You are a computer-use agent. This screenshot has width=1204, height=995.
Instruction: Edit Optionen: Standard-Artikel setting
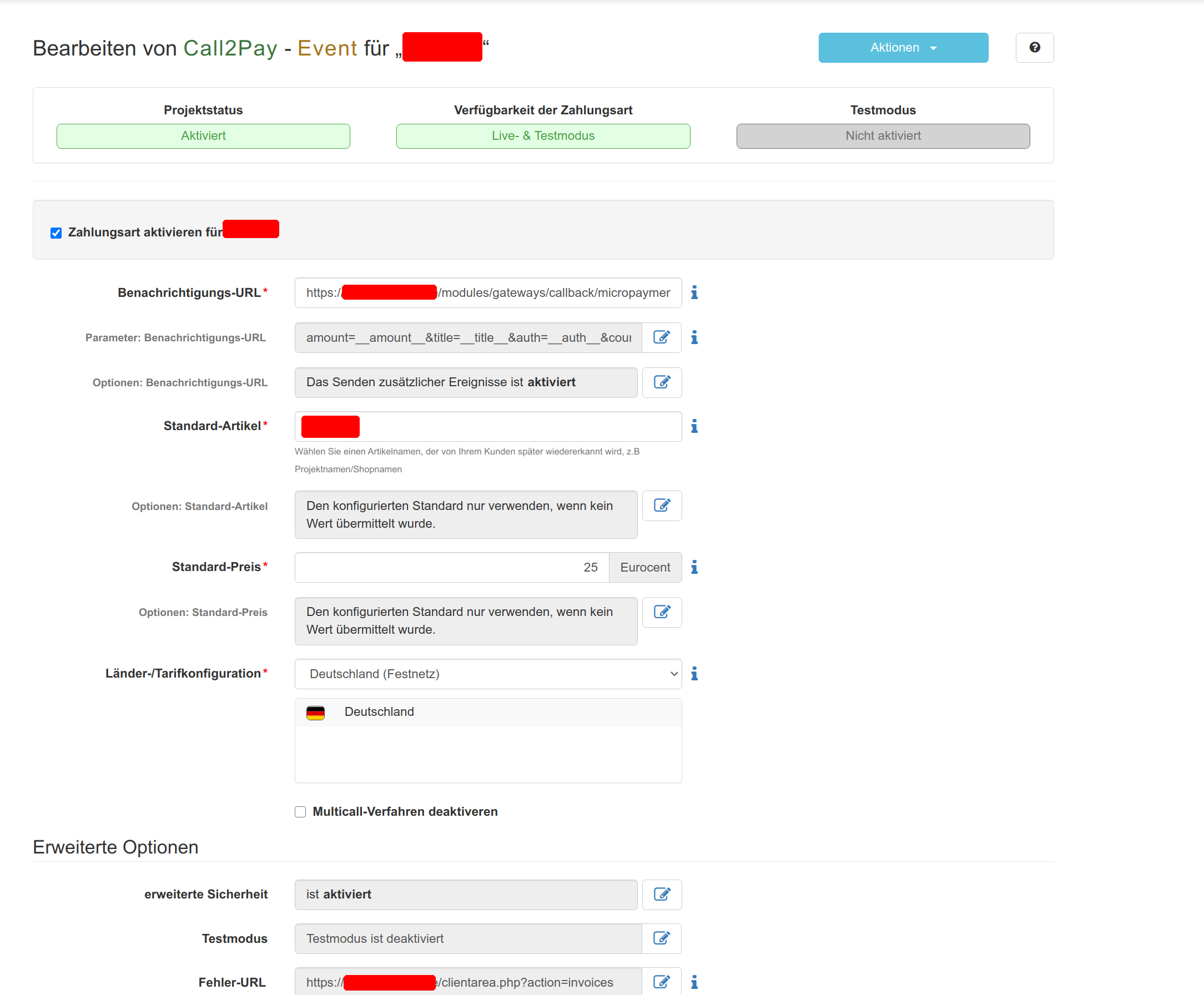[662, 506]
